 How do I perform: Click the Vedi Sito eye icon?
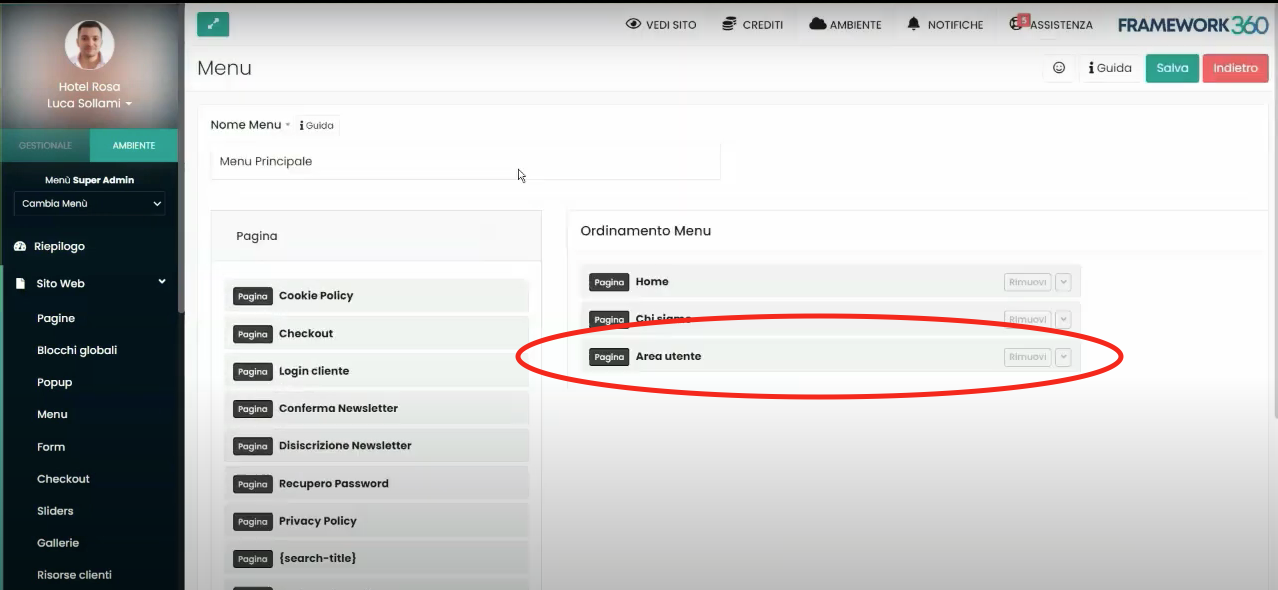[x=631, y=24]
